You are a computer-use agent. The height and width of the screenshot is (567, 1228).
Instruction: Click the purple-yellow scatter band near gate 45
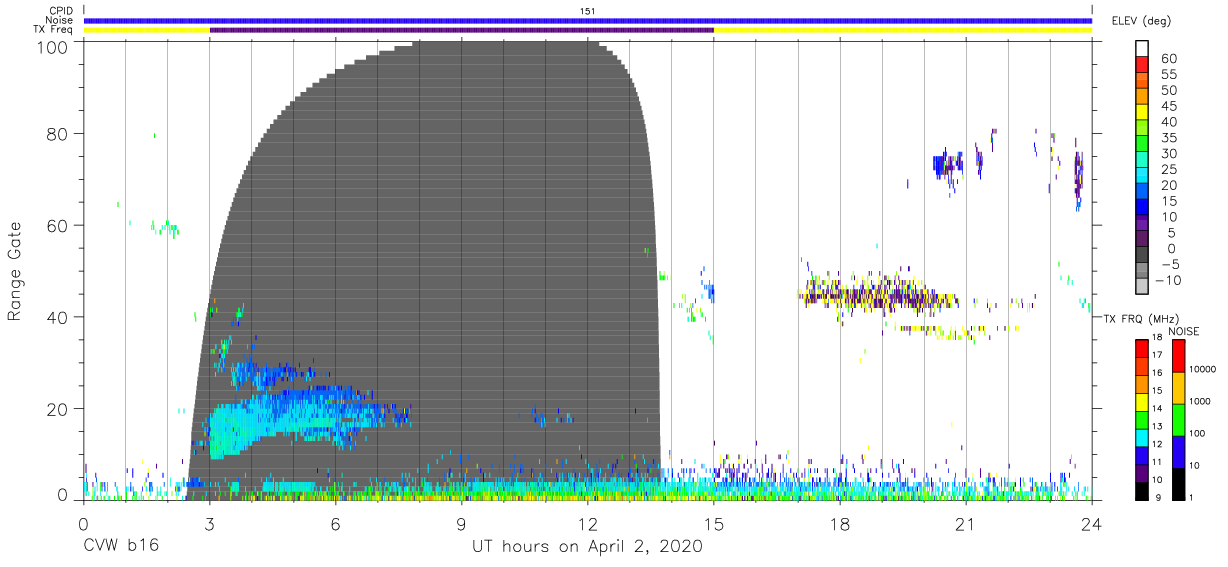878,296
